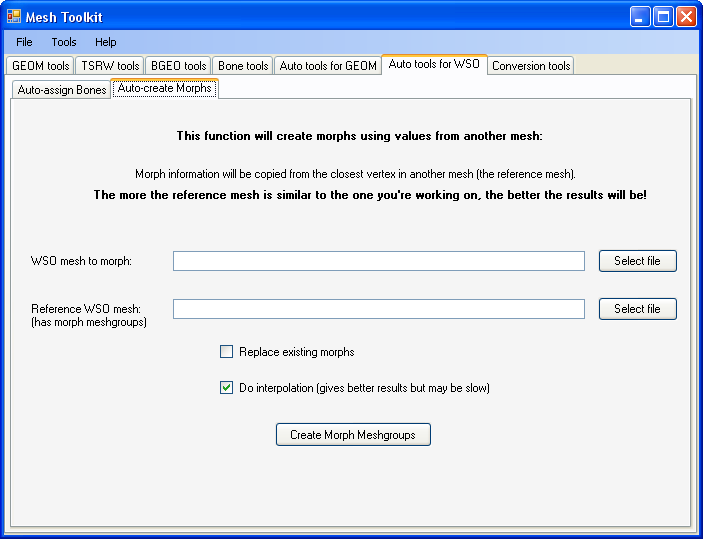Uncheck the Do interpolation checkbox
Image resolution: width=703 pixels, height=539 pixels.
click(226, 387)
